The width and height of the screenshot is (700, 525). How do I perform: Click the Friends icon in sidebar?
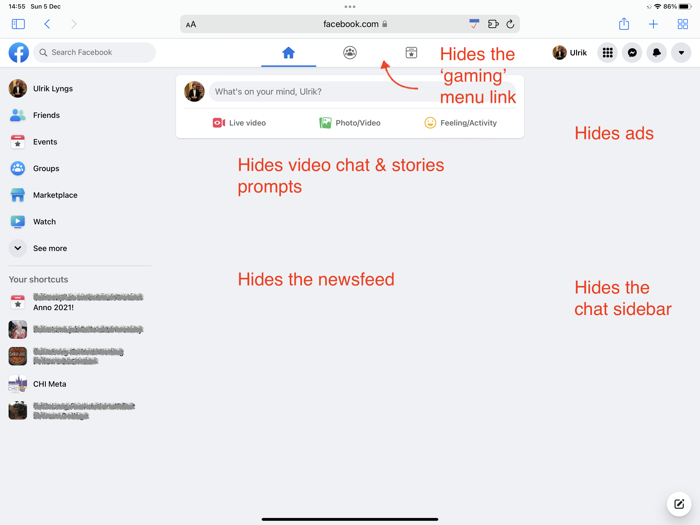tap(18, 115)
